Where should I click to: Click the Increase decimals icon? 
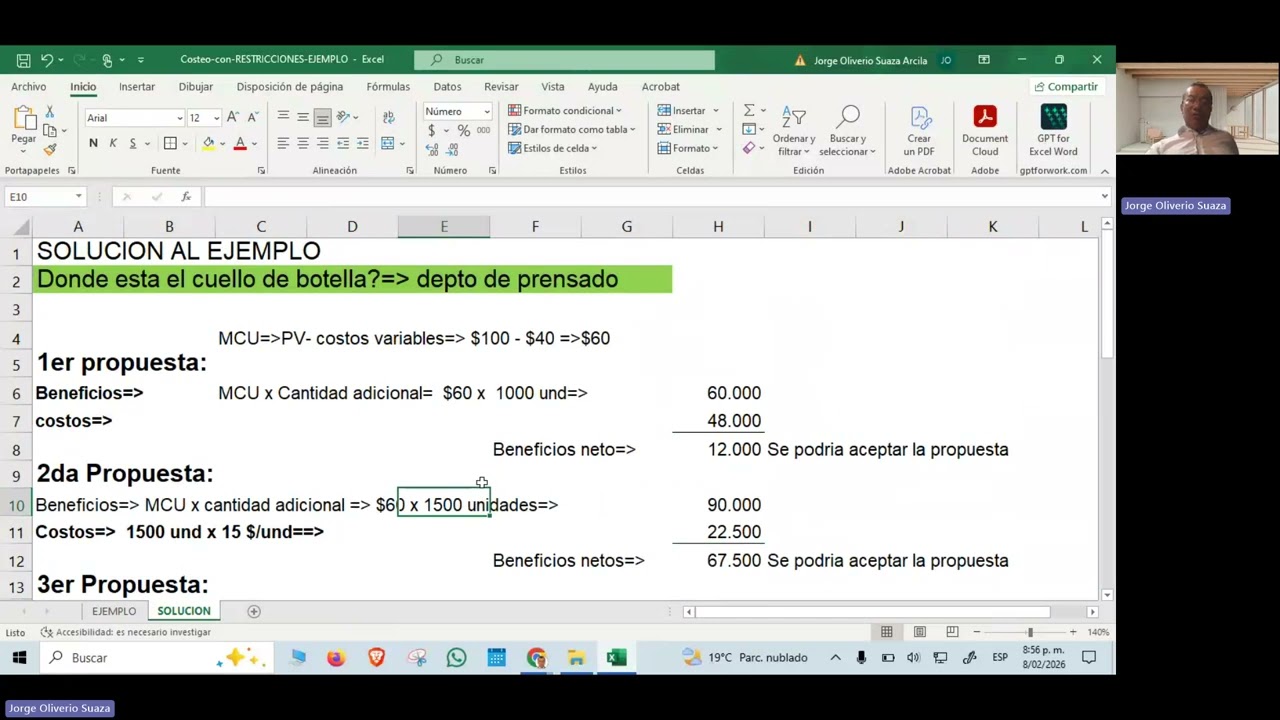tap(432, 149)
